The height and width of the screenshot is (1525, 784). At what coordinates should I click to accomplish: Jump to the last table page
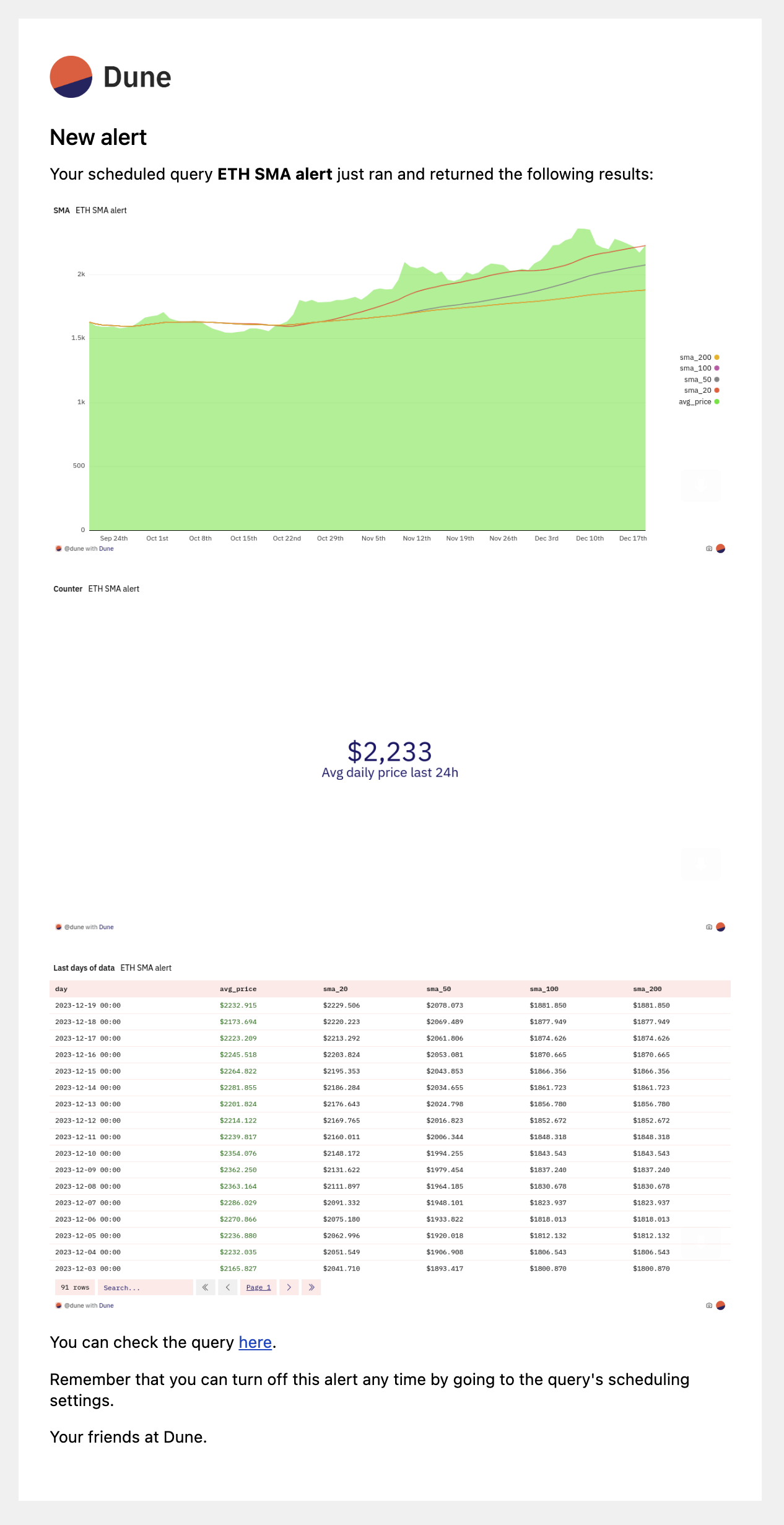click(311, 1287)
